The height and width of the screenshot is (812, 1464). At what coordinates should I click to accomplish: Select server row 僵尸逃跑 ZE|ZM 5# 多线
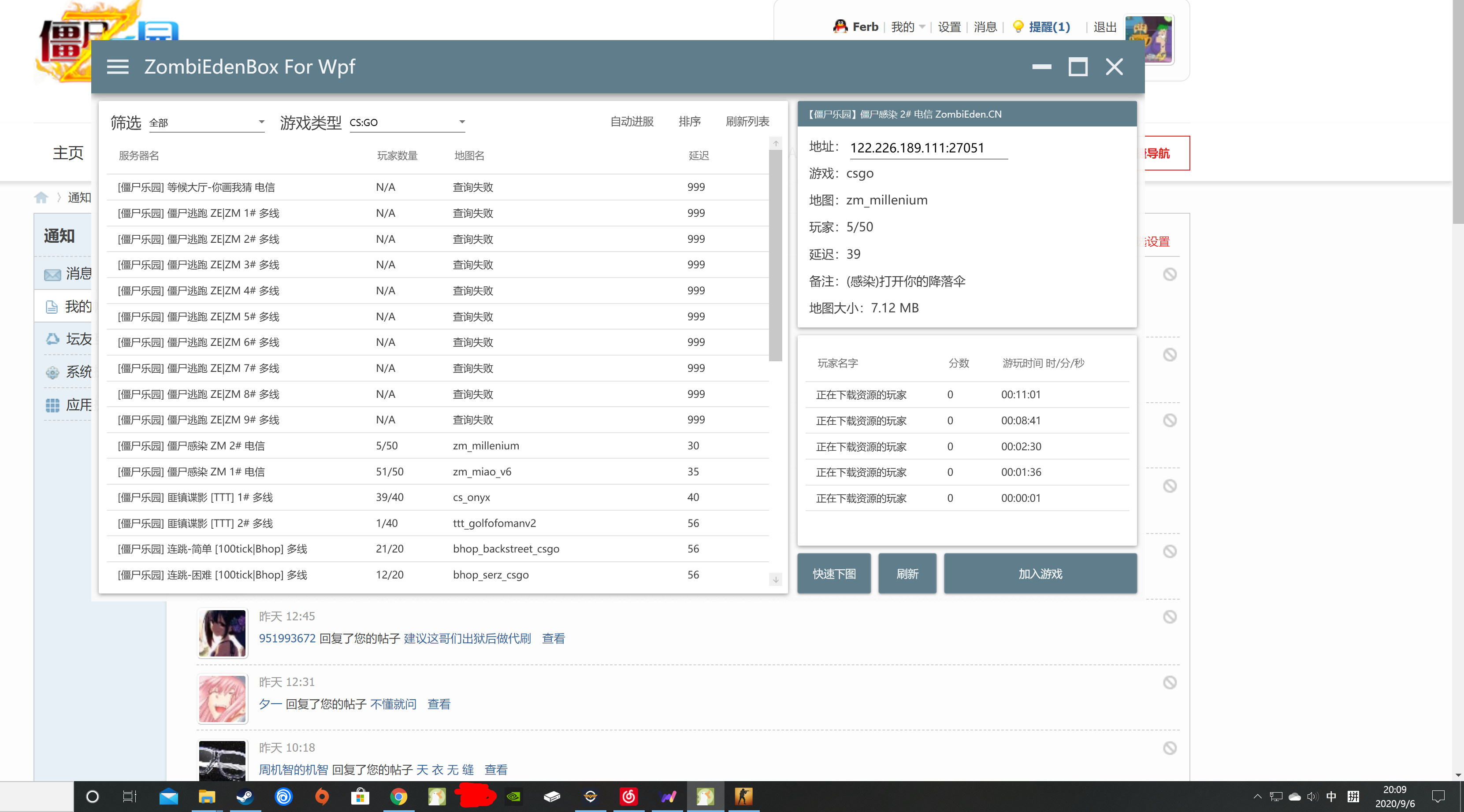(x=438, y=316)
